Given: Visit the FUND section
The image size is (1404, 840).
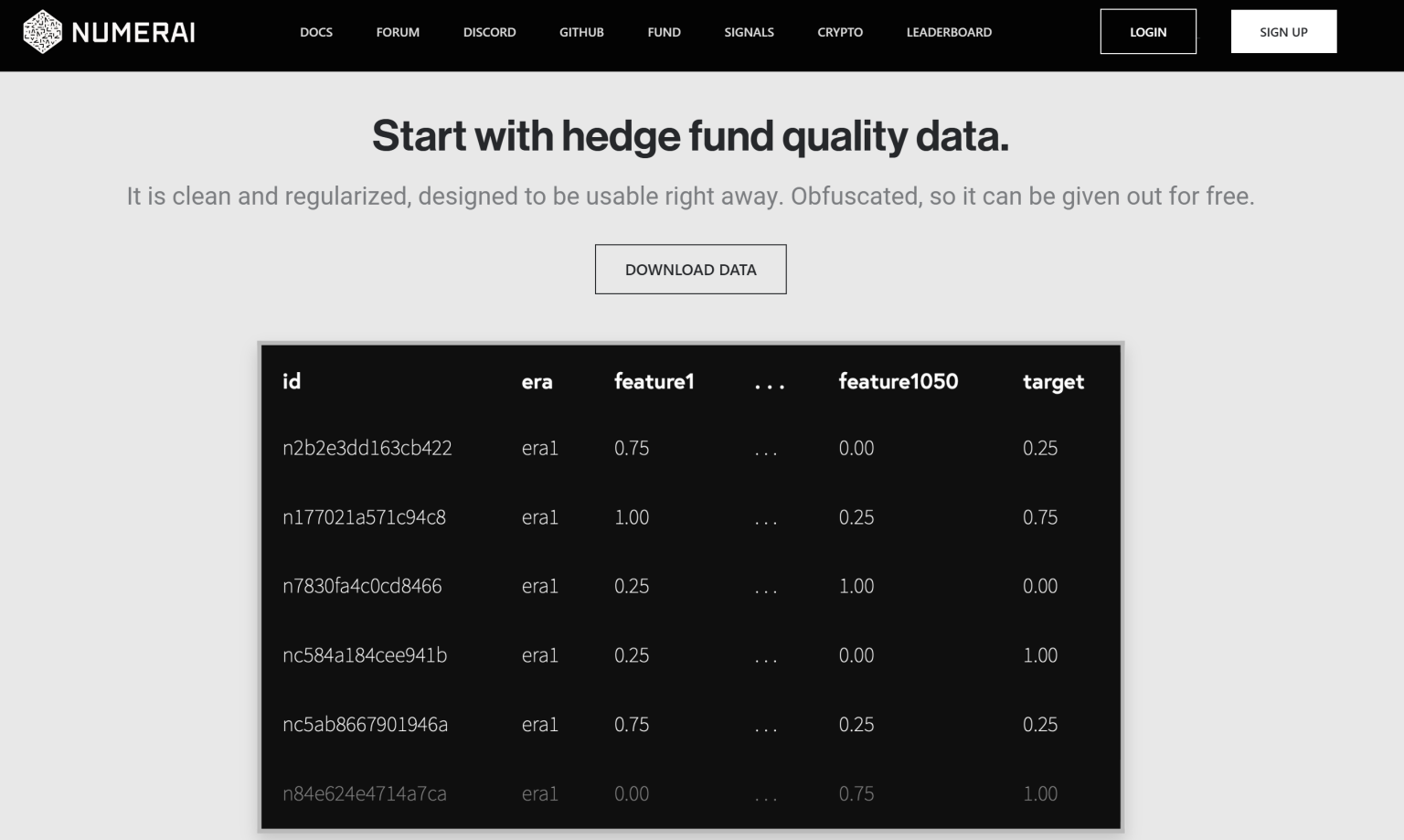Looking at the screenshot, I should tap(664, 32).
